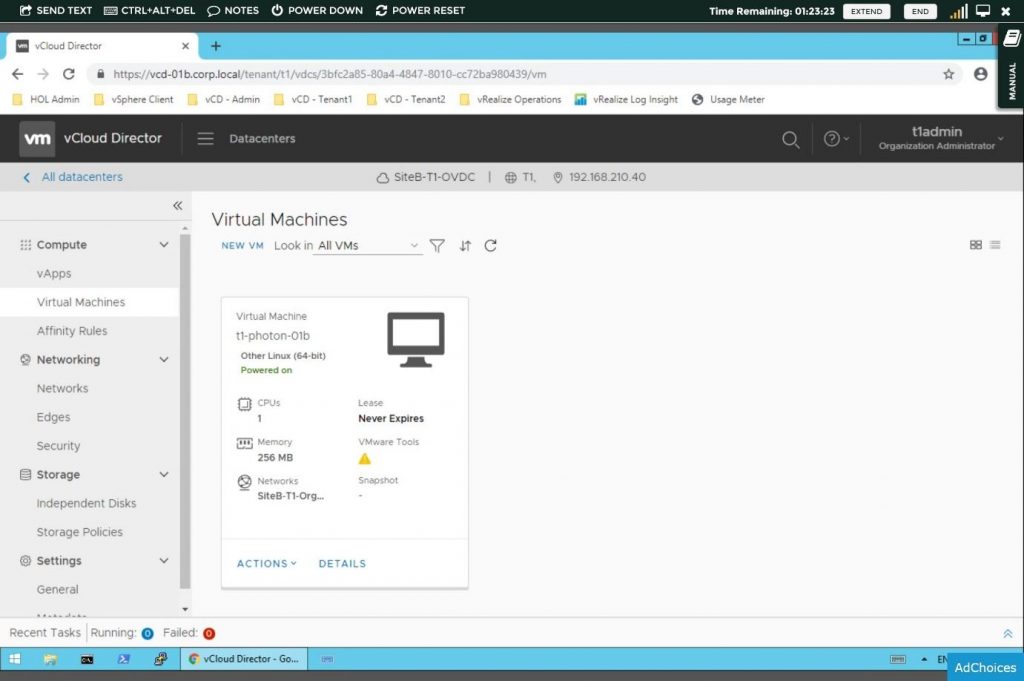Switch to card grid view
Screen dimensions: 1024x681
(976, 245)
